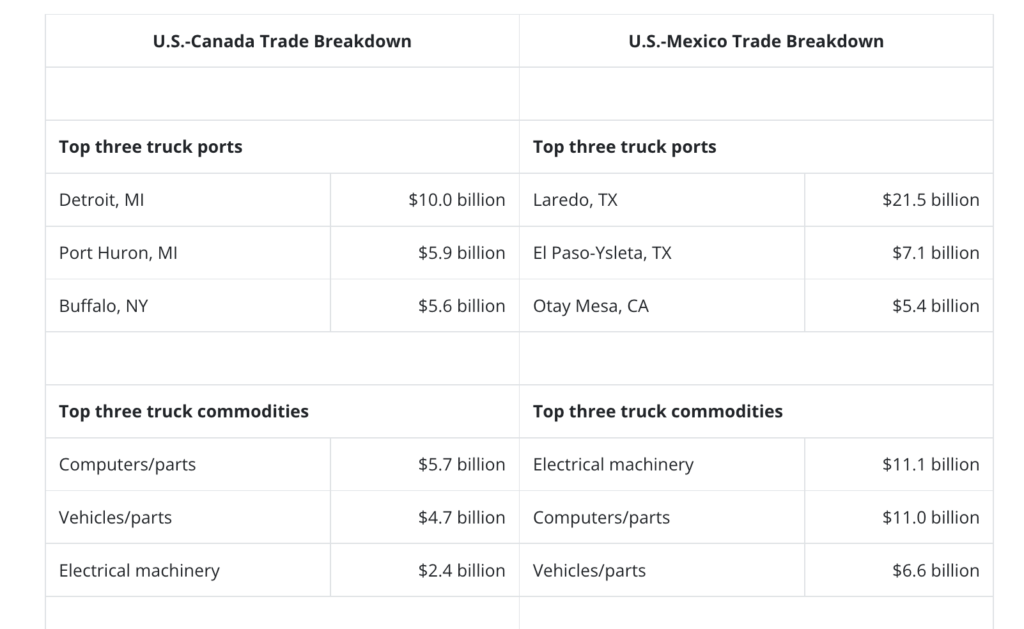Image resolution: width=1024 pixels, height=629 pixels.
Task: Select Canada's Computers/parts cell
Action: pos(127,464)
